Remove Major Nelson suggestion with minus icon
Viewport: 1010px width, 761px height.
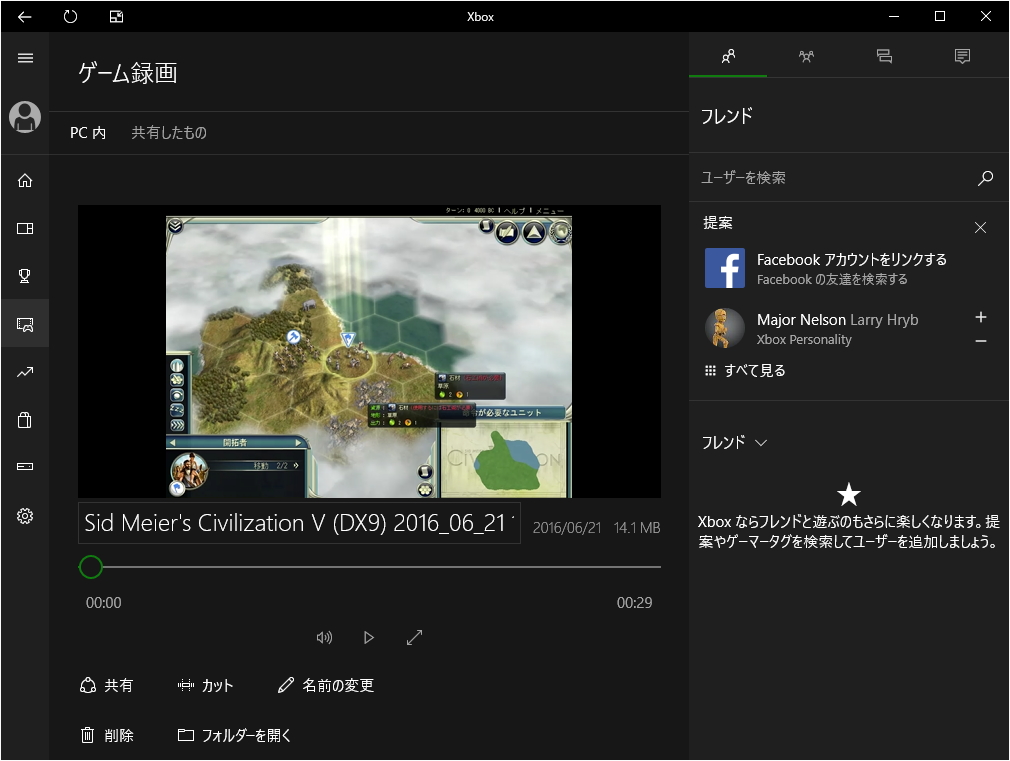coord(980,341)
